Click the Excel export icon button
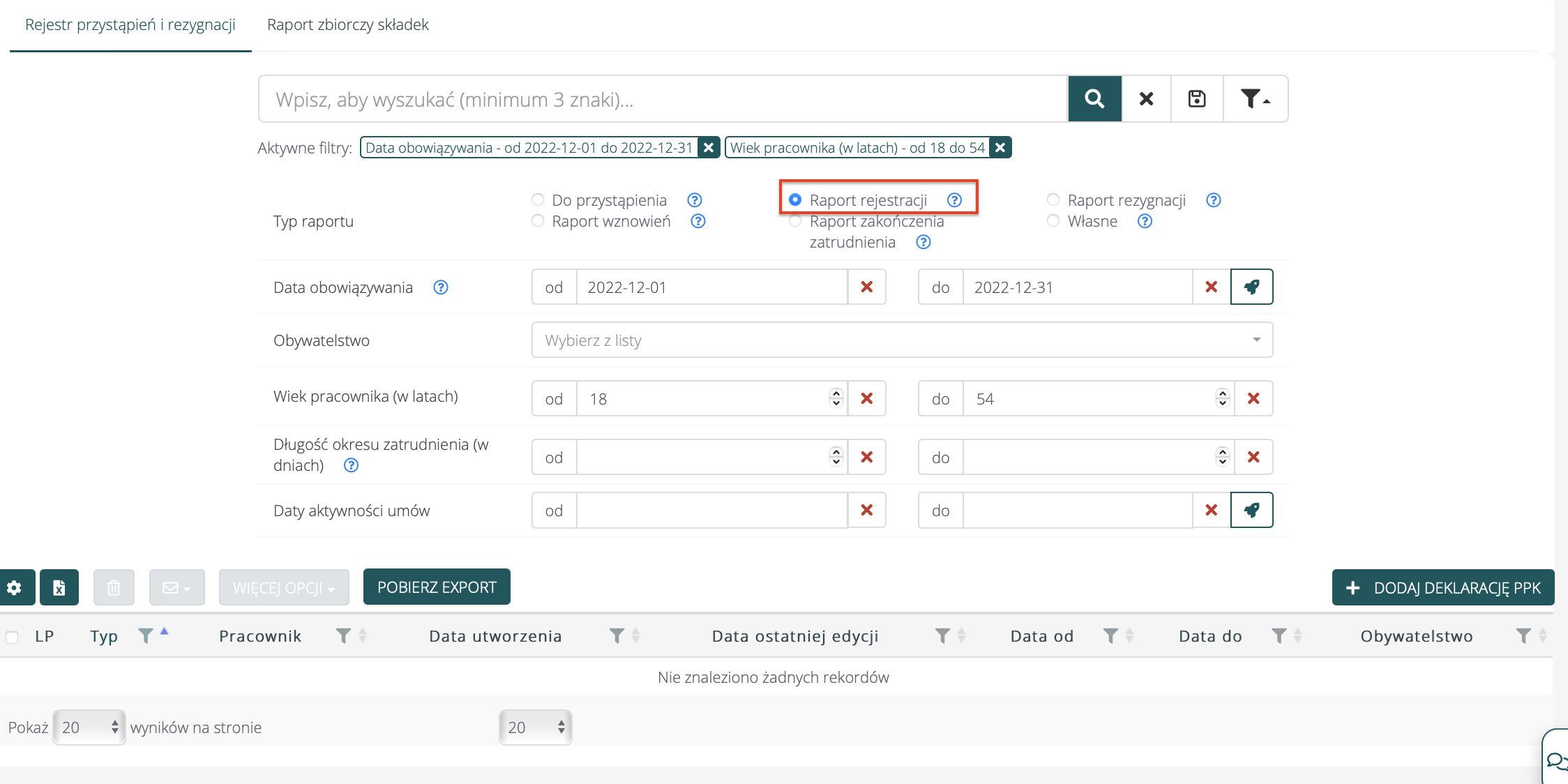 pos(59,587)
